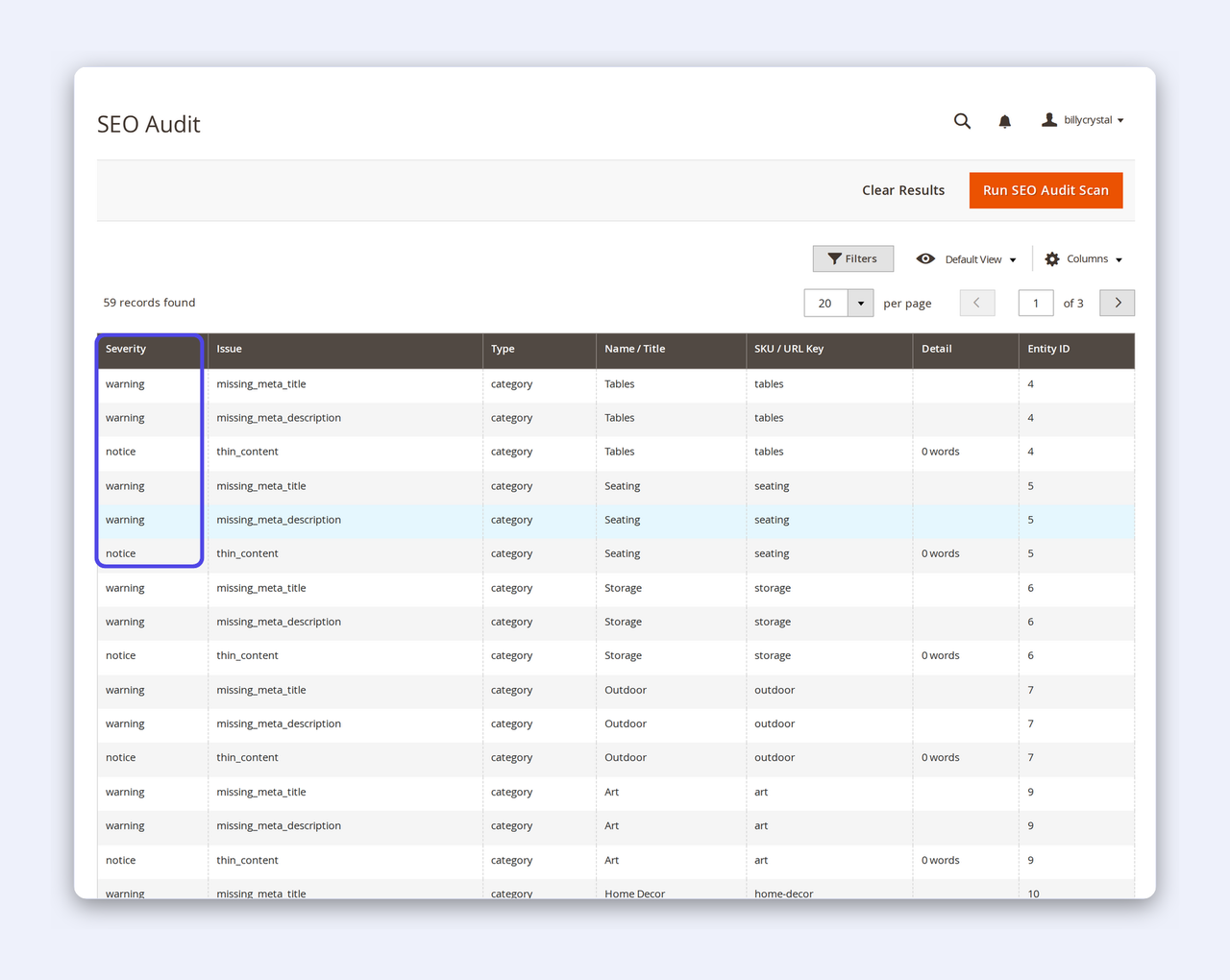The image size is (1230, 980).
Task: Sort by the Issue column header
Action: point(345,350)
